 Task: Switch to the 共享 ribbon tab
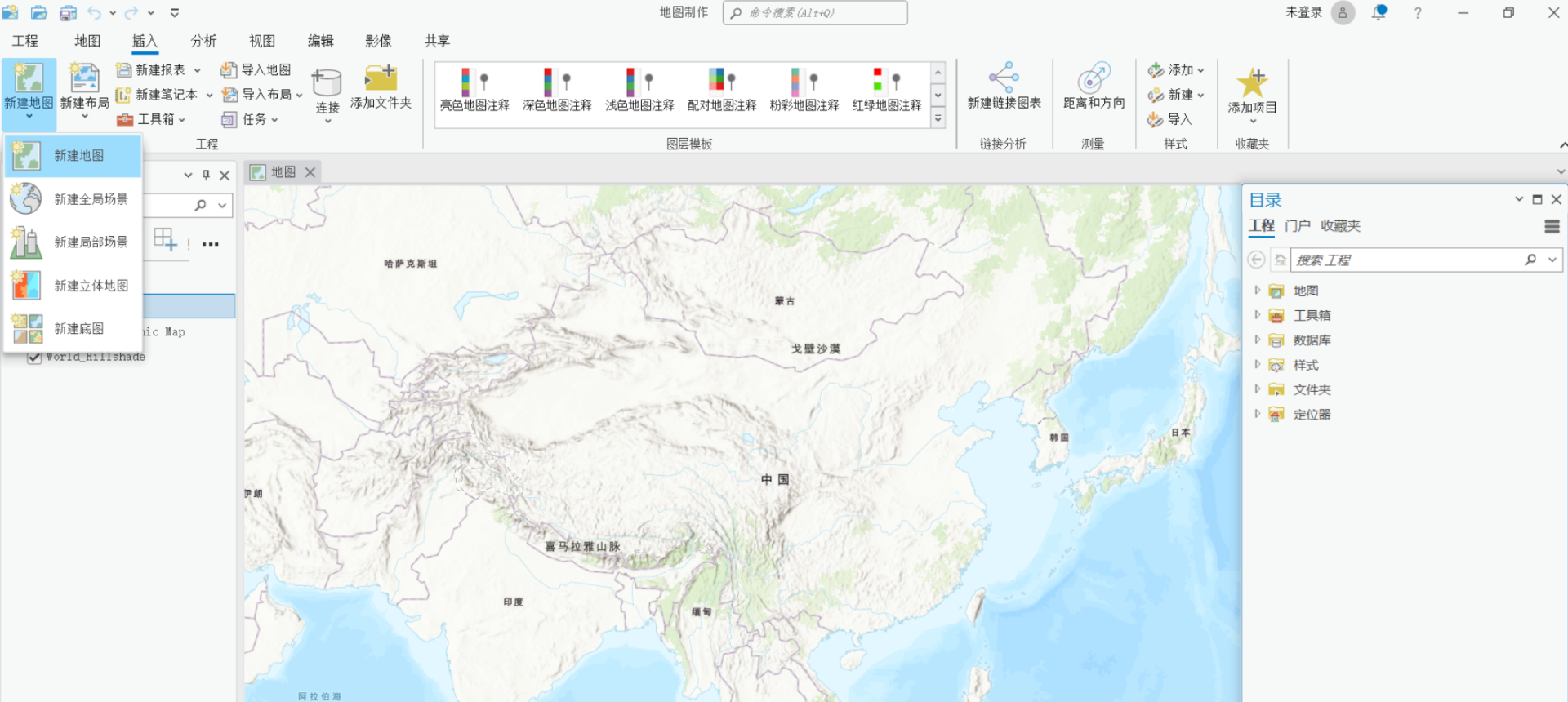[437, 41]
